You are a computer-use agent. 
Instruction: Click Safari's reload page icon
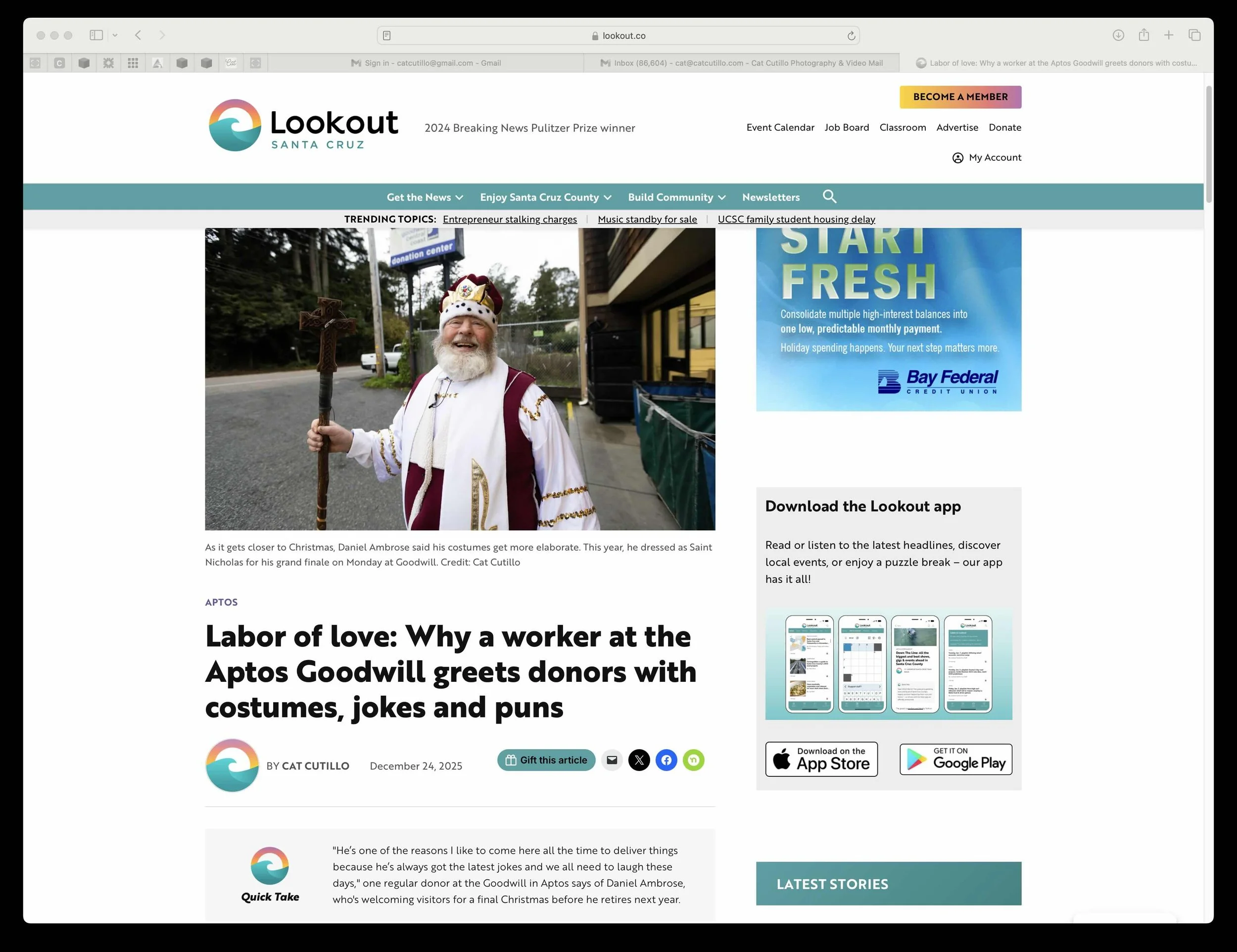pyautogui.click(x=851, y=36)
